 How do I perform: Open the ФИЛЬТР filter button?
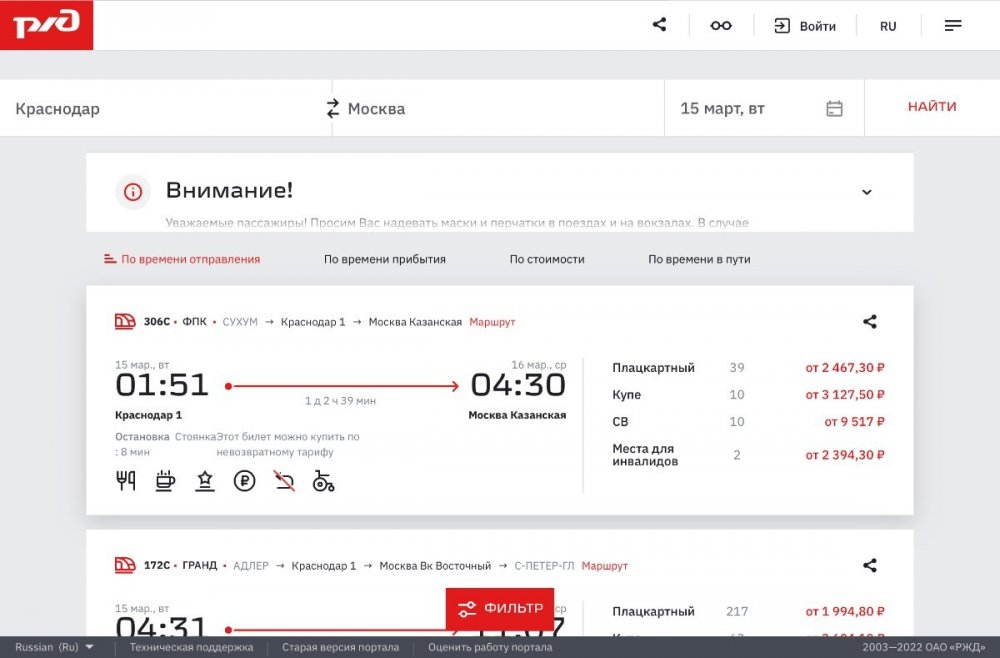pyautogui.click(x=499, y=608)
